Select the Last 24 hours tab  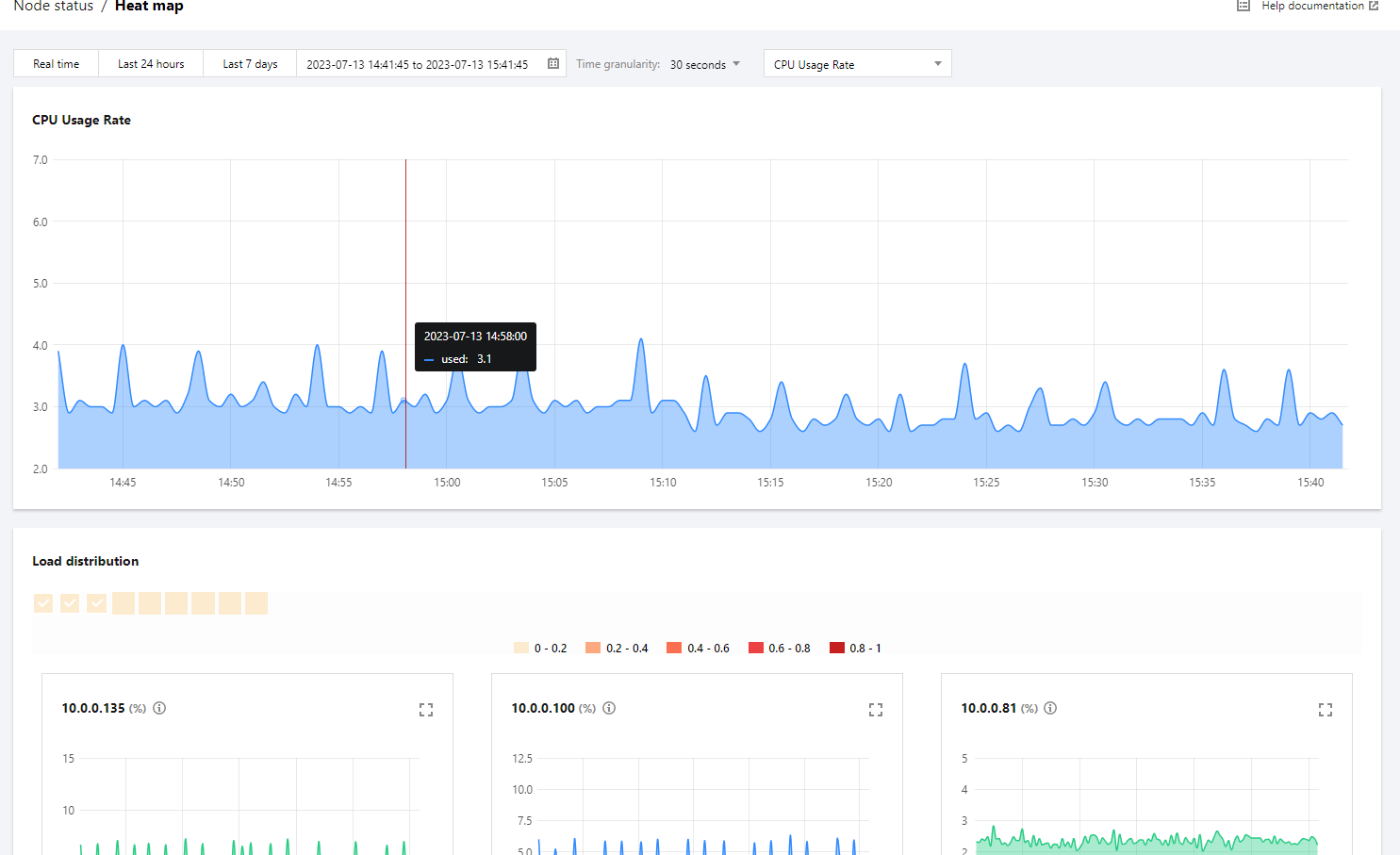(x=151, y=64)
